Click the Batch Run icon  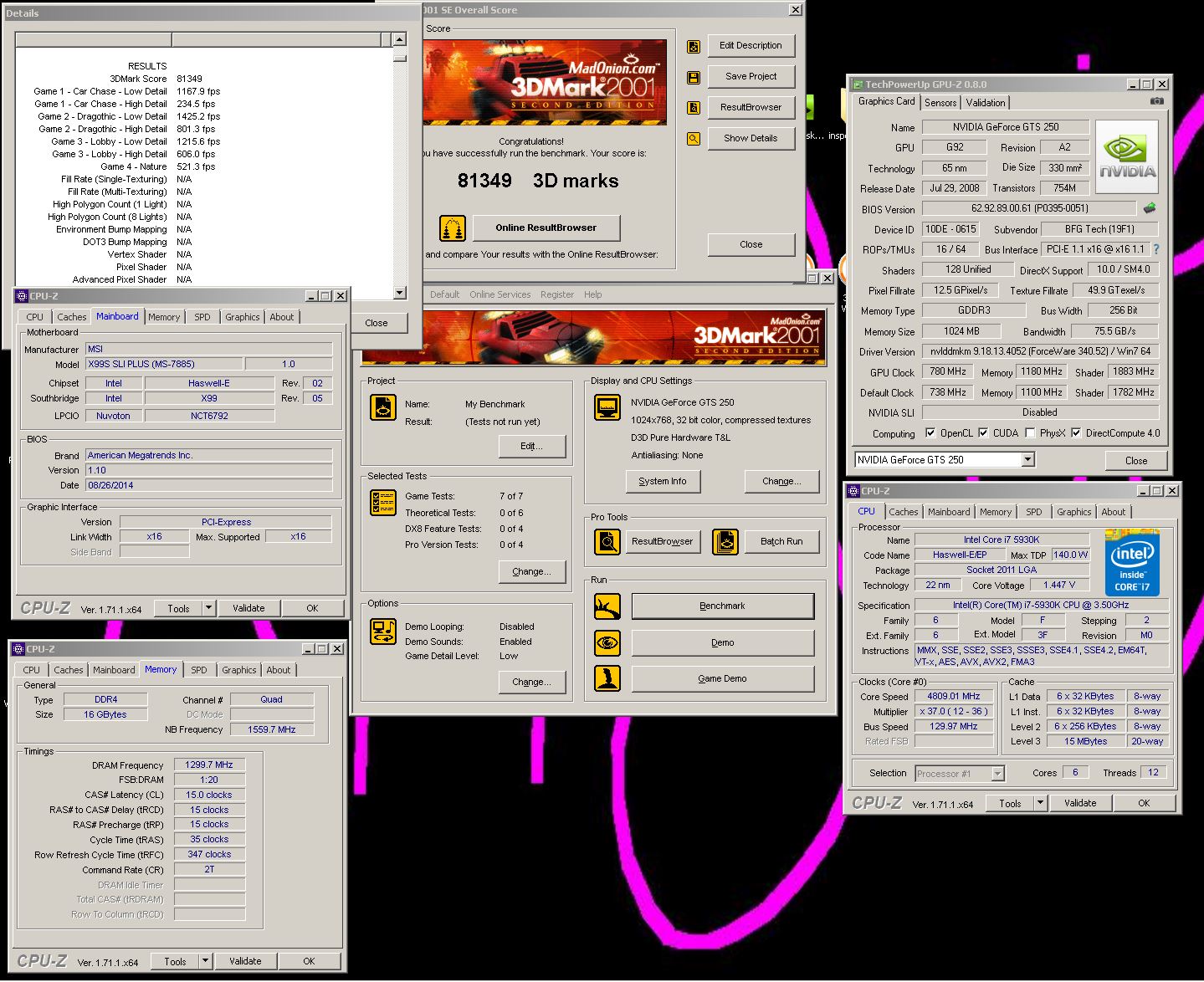coord(725,542)
